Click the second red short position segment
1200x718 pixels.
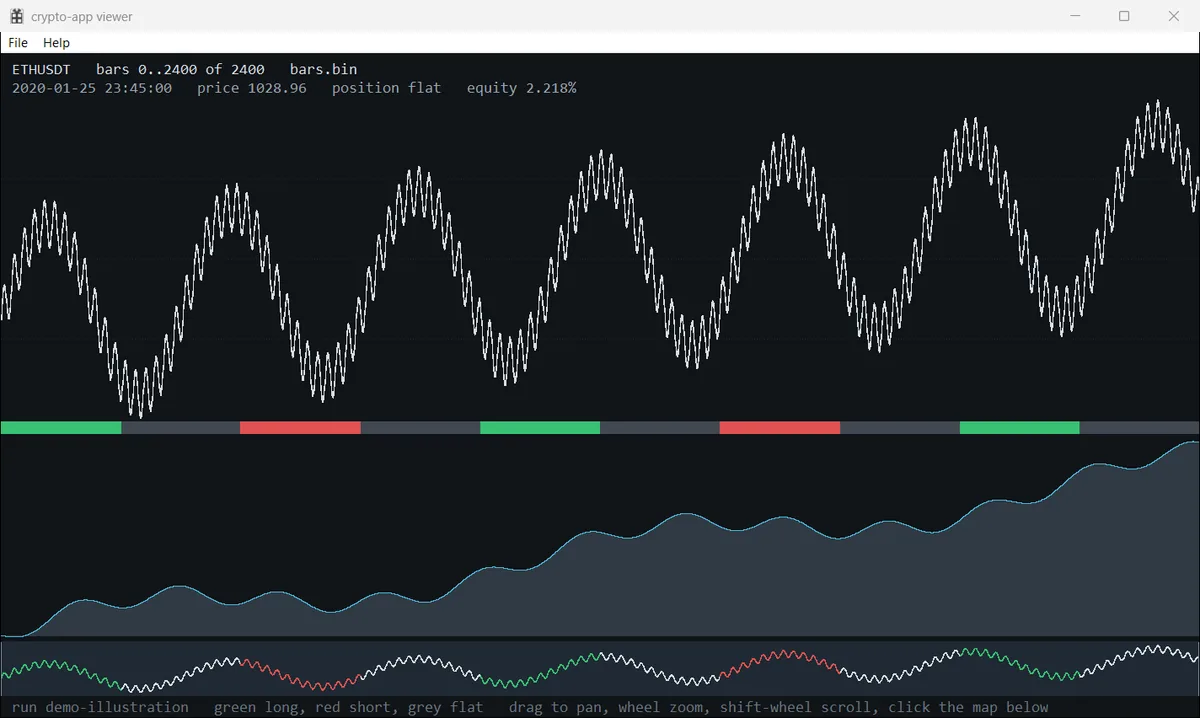pos(780,427)
